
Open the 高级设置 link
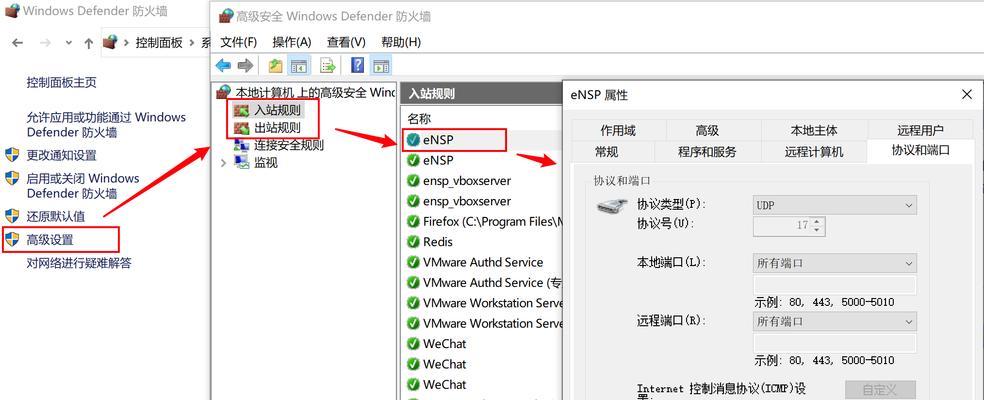click(50, 239)
